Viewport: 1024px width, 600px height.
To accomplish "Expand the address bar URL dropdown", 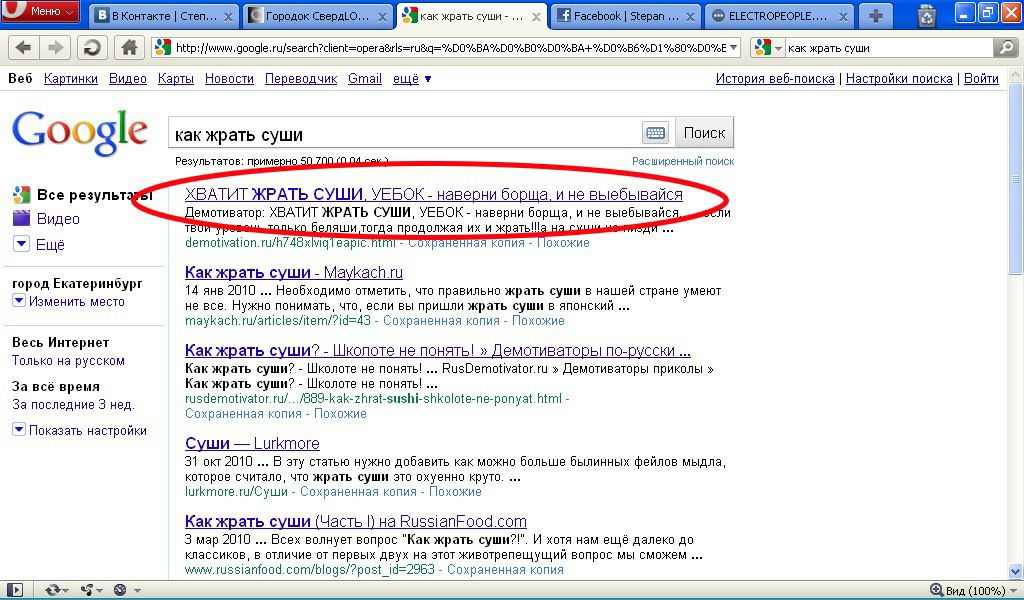I will tap(732, 48).
